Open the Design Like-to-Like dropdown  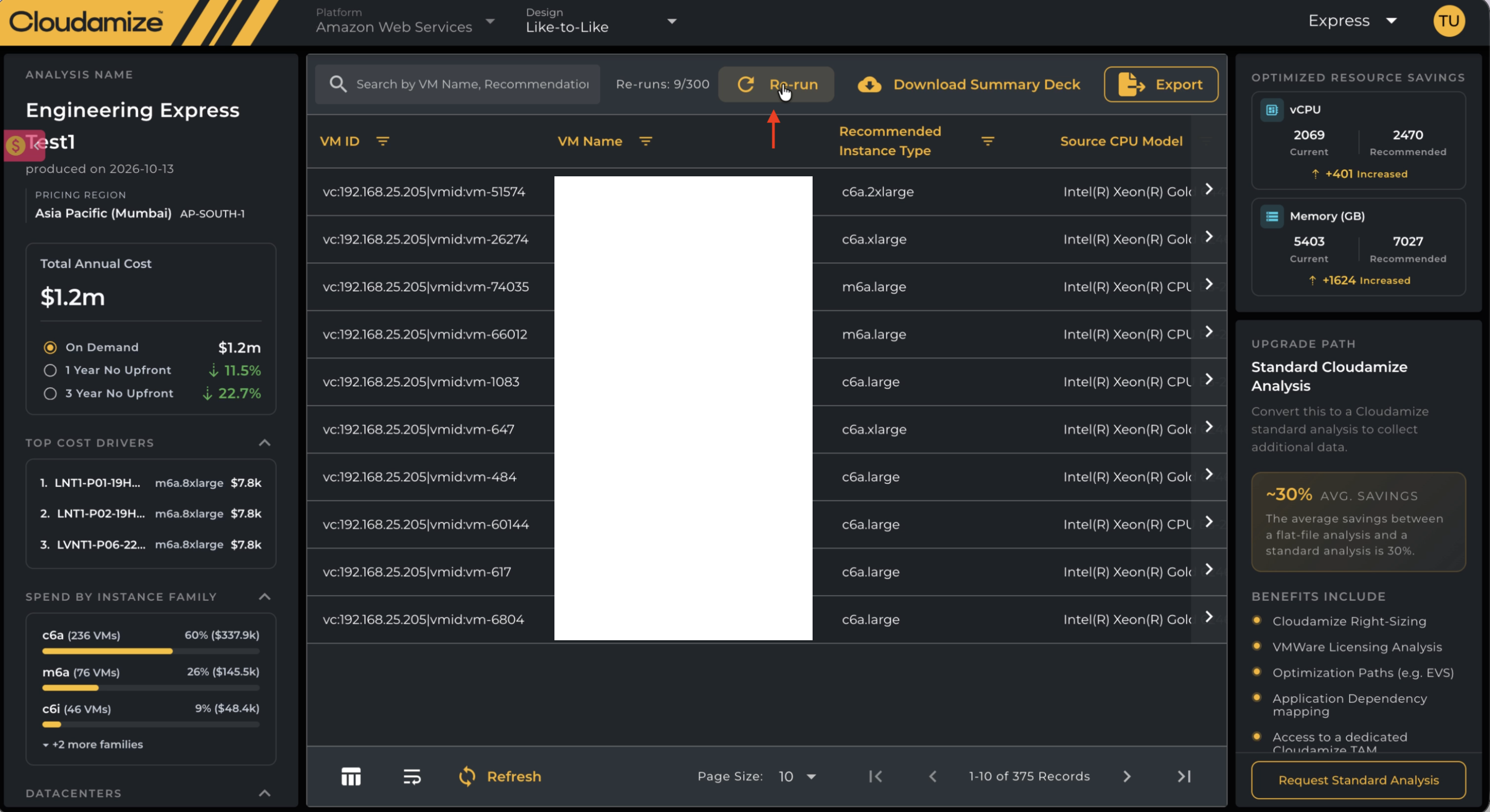(x=601, y=21)
